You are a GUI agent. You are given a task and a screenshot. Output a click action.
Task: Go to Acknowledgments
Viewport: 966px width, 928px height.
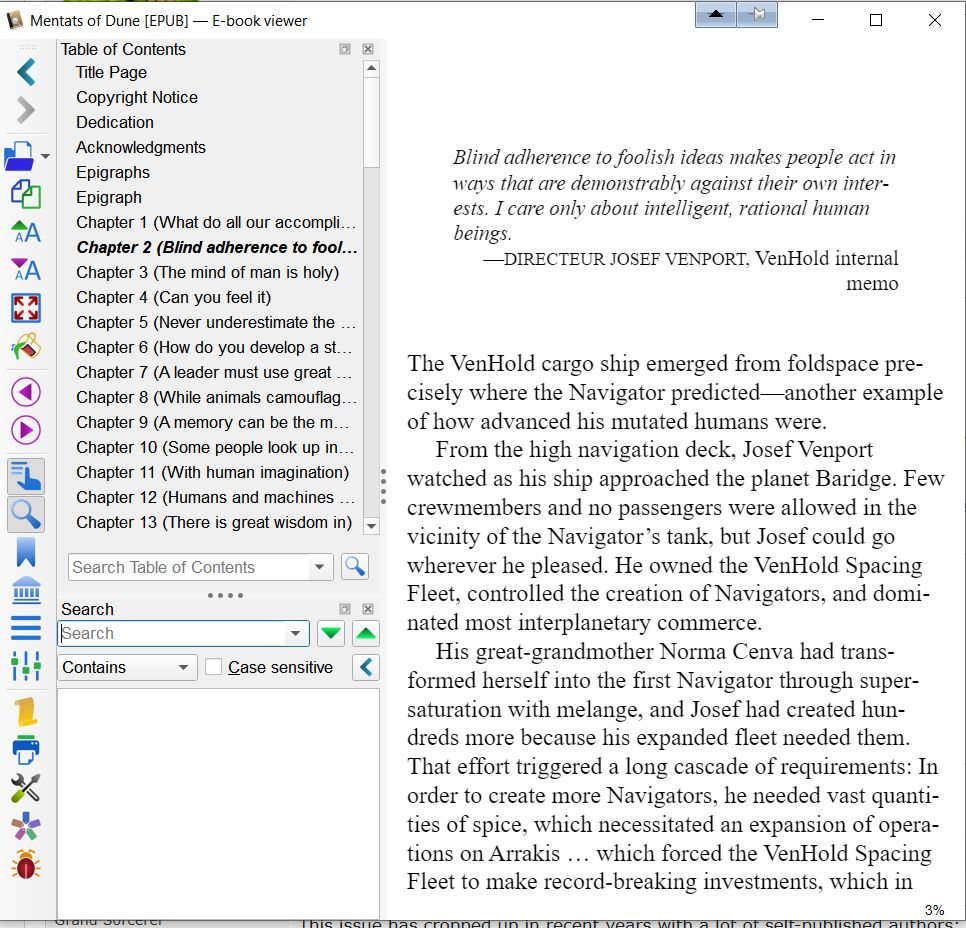click(141, 147)
